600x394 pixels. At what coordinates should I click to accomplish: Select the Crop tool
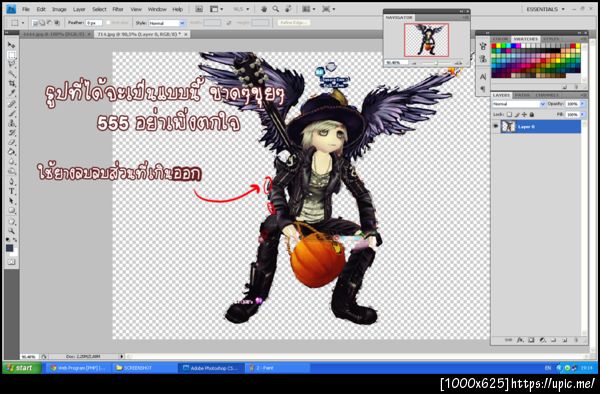pos(11,83)
